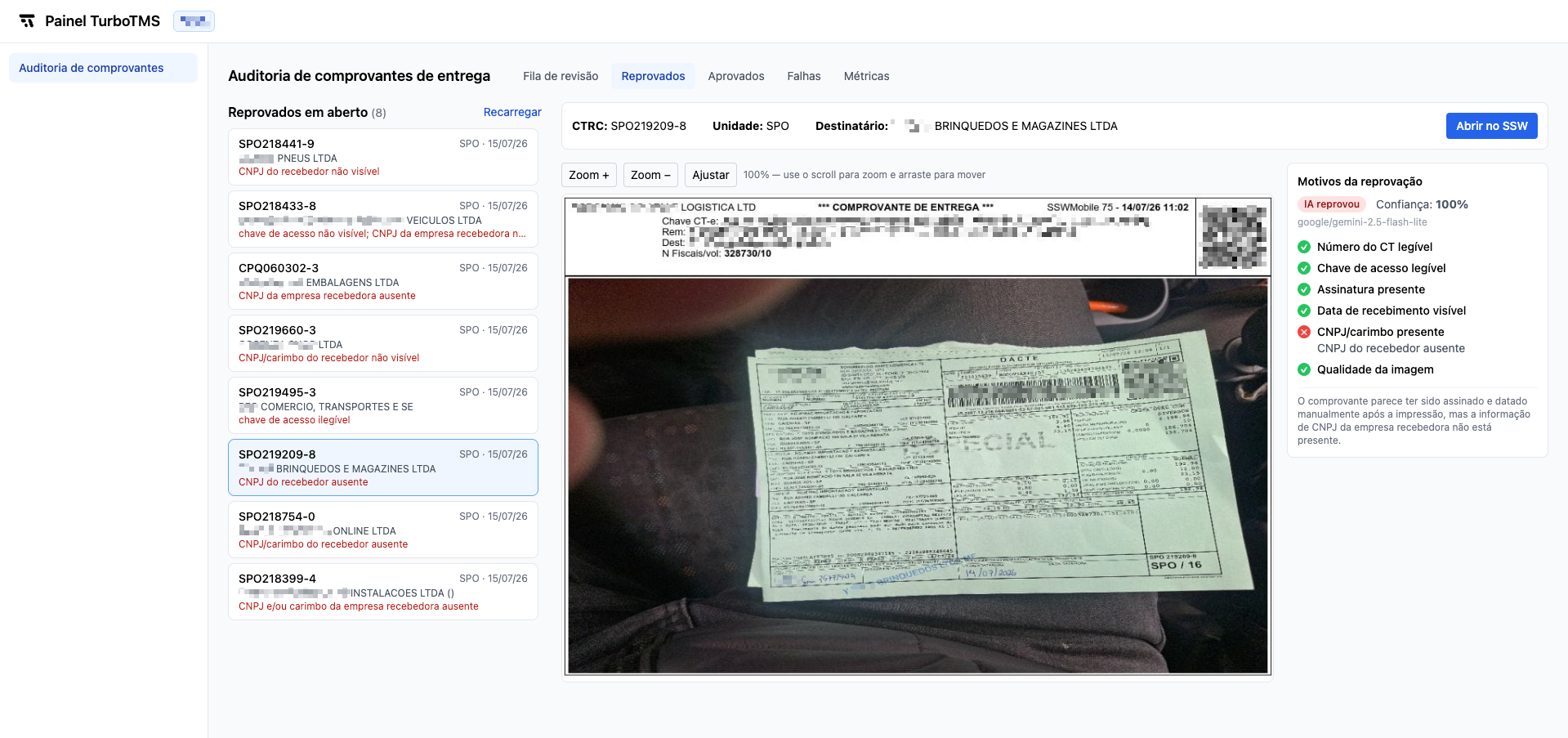The image size is (1568, 738).
Task: Select rejected item SPO219495-3
Action: 383,405
